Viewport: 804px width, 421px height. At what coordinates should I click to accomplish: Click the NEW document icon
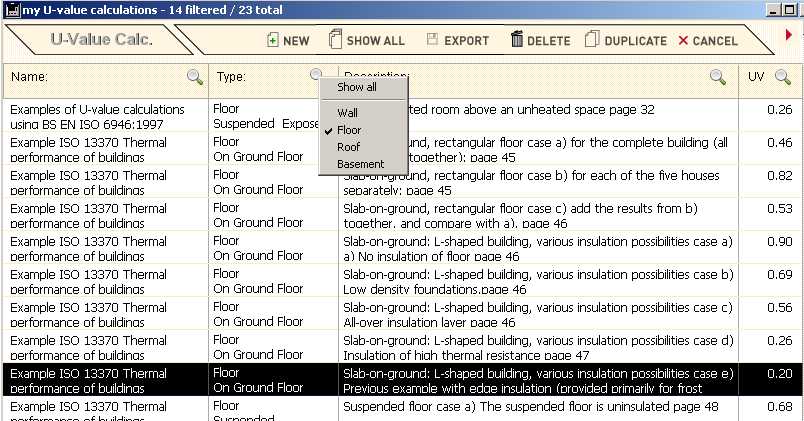pos(273,40)
